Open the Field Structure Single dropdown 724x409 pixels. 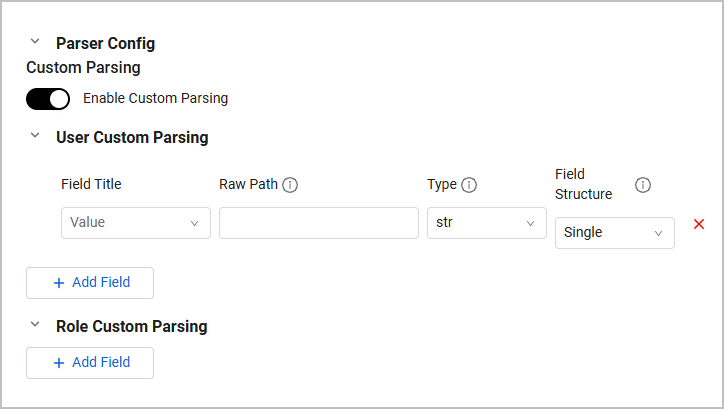(614, 233)
